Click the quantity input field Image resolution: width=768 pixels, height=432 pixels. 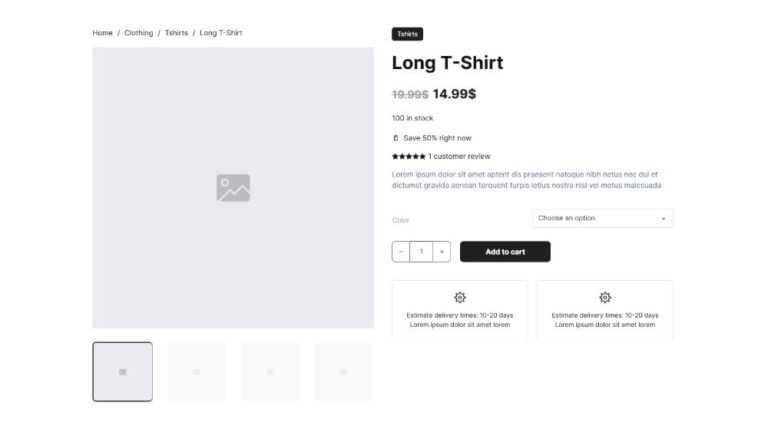[x=421, y=252]
